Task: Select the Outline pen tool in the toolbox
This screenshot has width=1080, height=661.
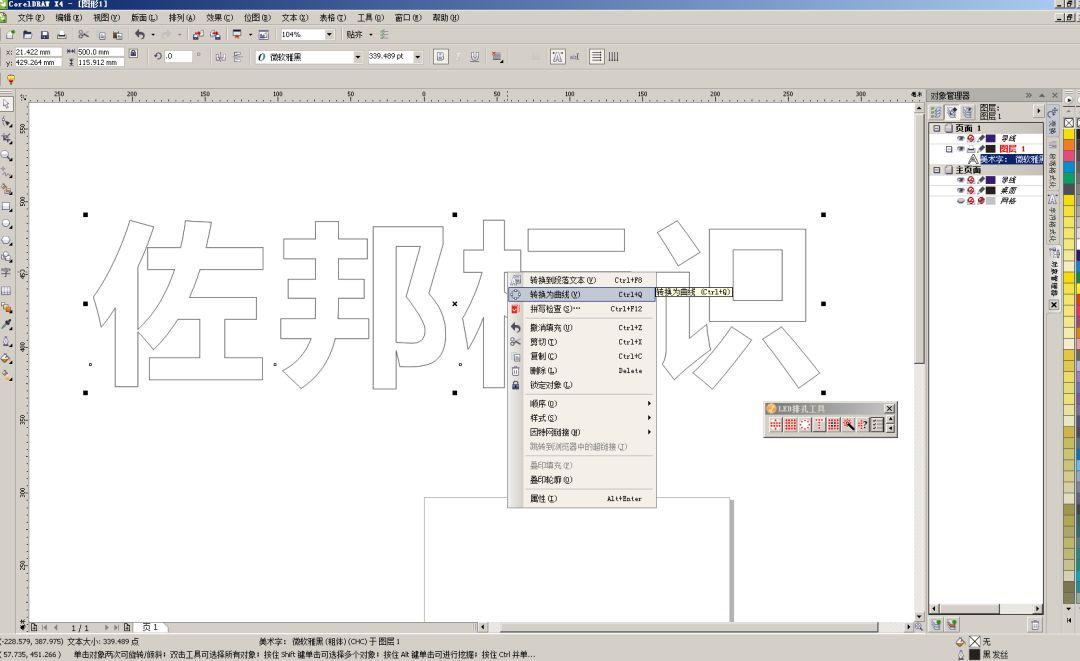Action: coord(6,342)
